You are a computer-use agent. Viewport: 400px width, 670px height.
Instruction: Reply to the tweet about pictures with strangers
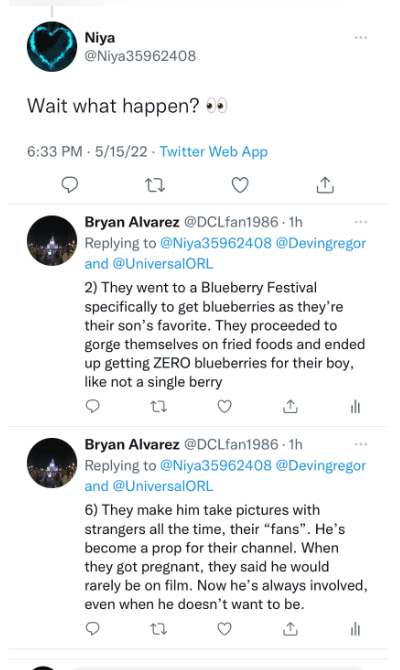click(x=93, y=629)
